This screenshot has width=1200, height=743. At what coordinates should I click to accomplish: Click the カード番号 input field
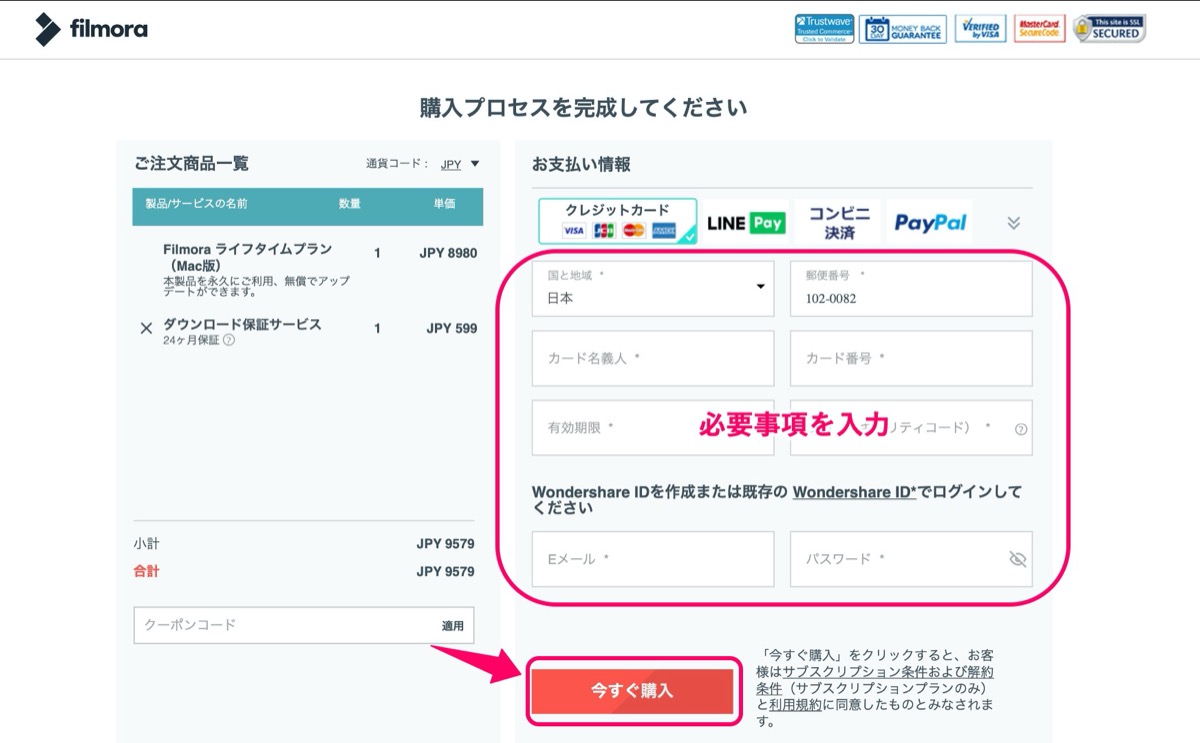(x=911, y=358)
